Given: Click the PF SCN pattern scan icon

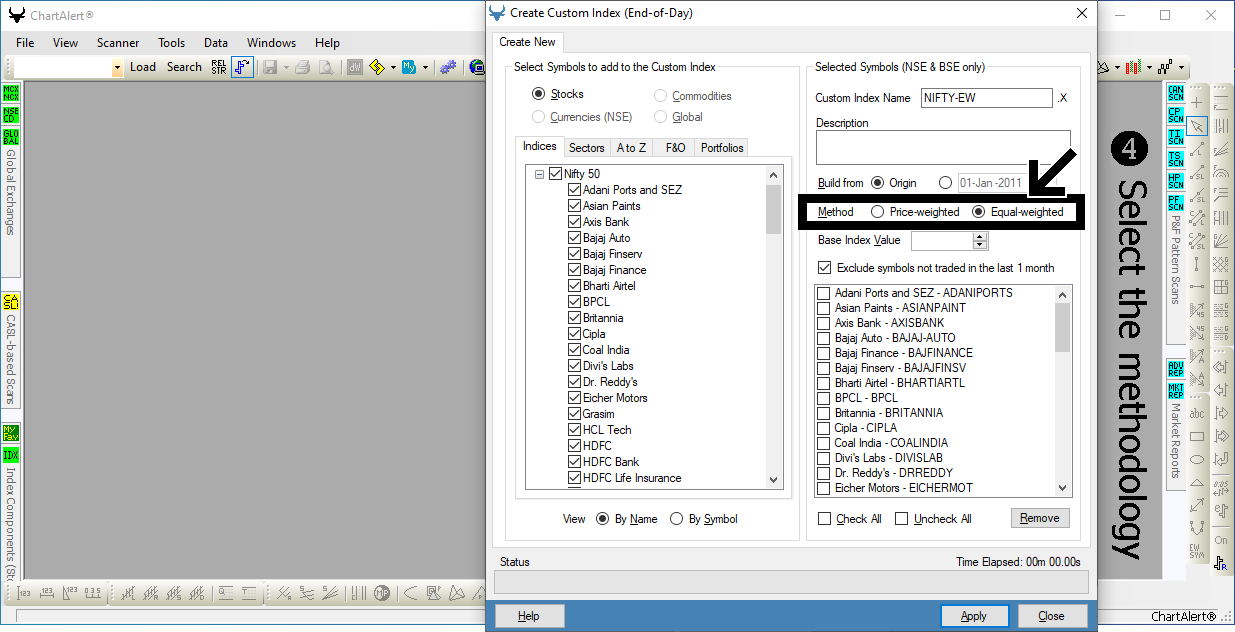Looking at the screenshot, I should coord(1175,203).
